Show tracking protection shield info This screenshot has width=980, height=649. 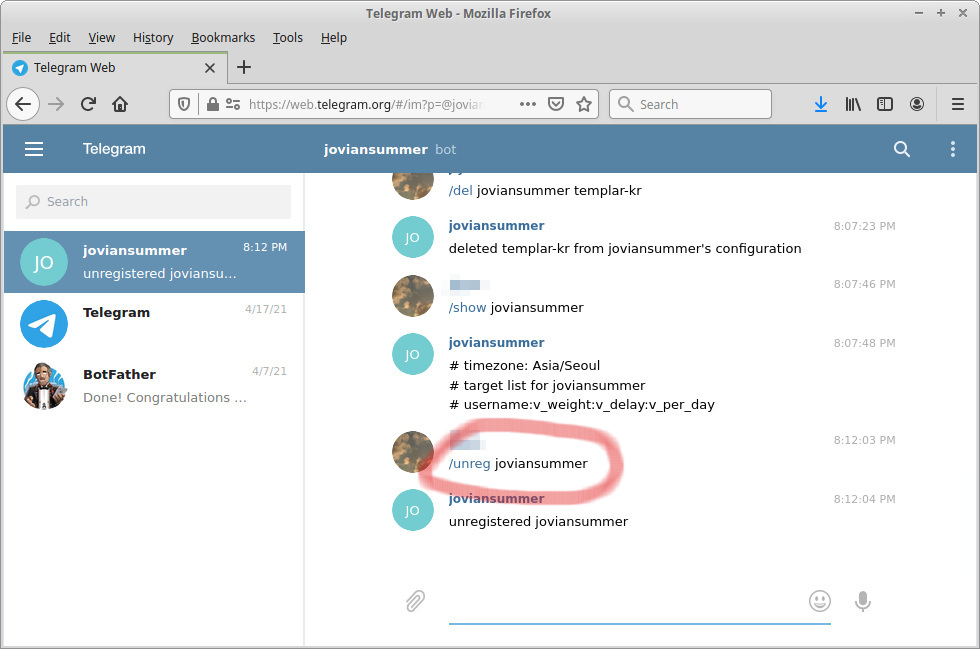click(184, 104)
